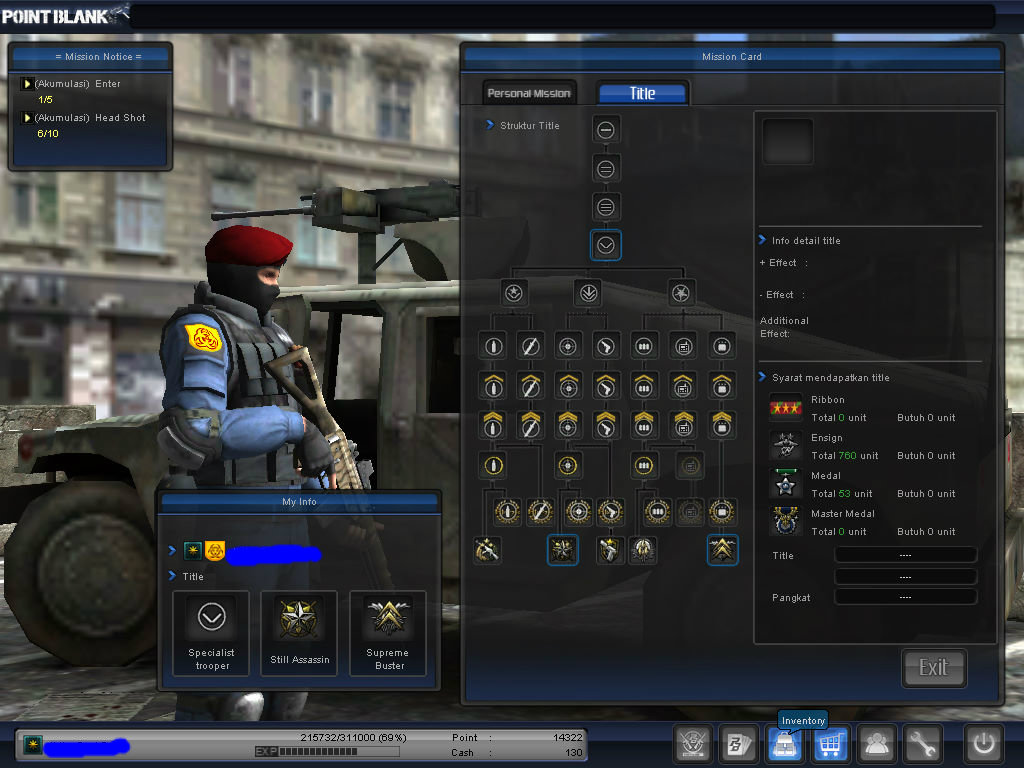Select the double down-chevron branch node
Viewport: 1024px width, 768px height.
tap(588, 293)
